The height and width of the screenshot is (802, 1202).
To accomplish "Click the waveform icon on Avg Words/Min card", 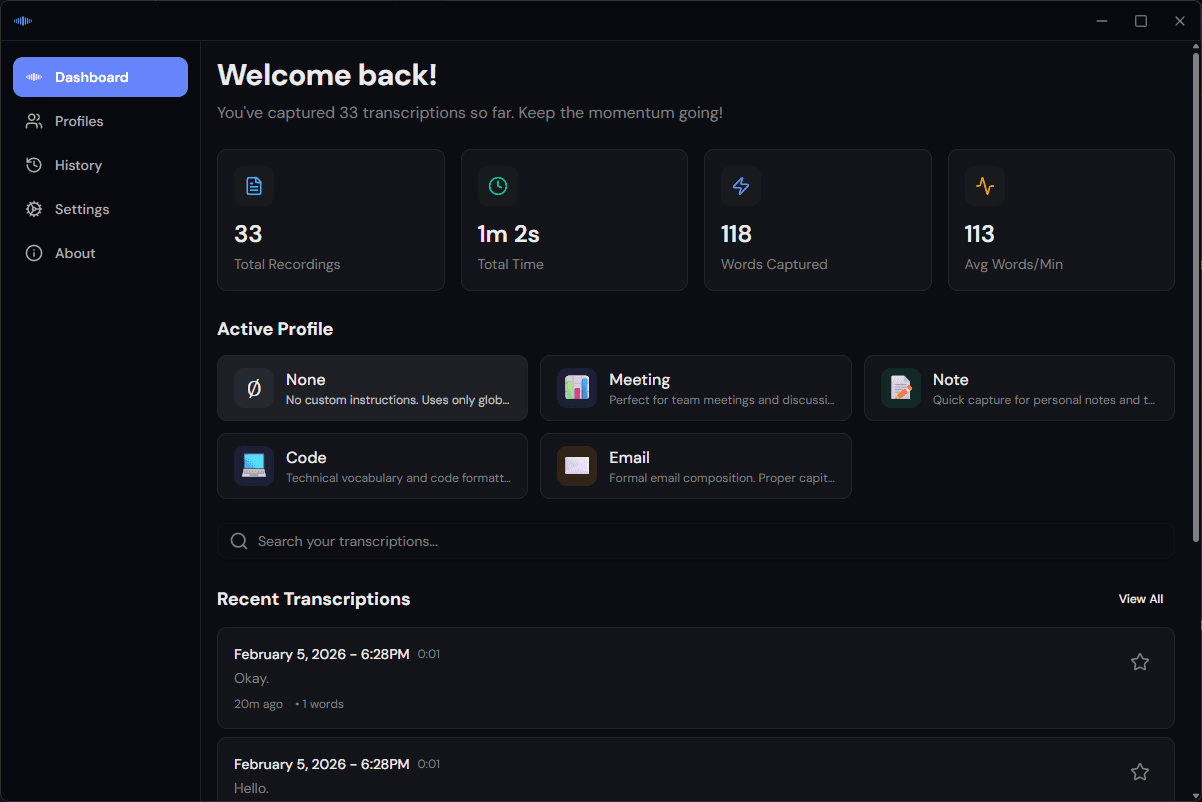I will pyautogui.click(x=984, y=186).
